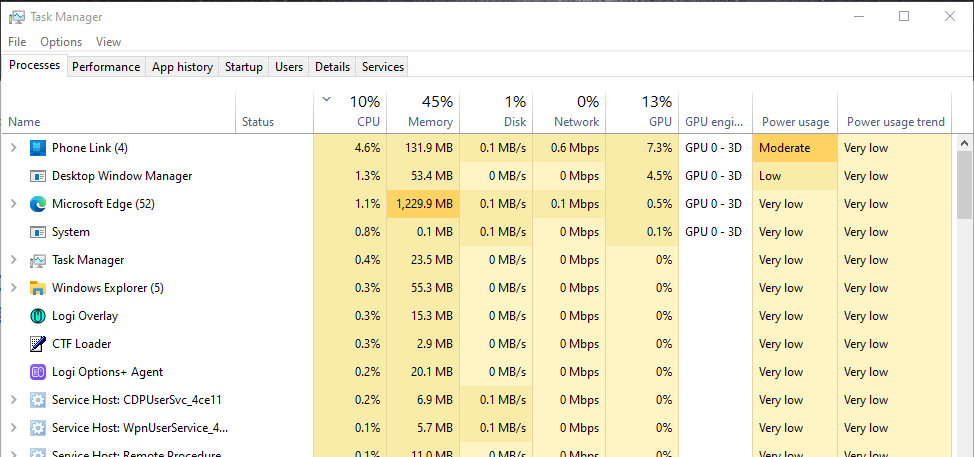The image size is (974, 457).
Task: Expand Service Host WpnUserService group
Action: click(x=14, y=428)
